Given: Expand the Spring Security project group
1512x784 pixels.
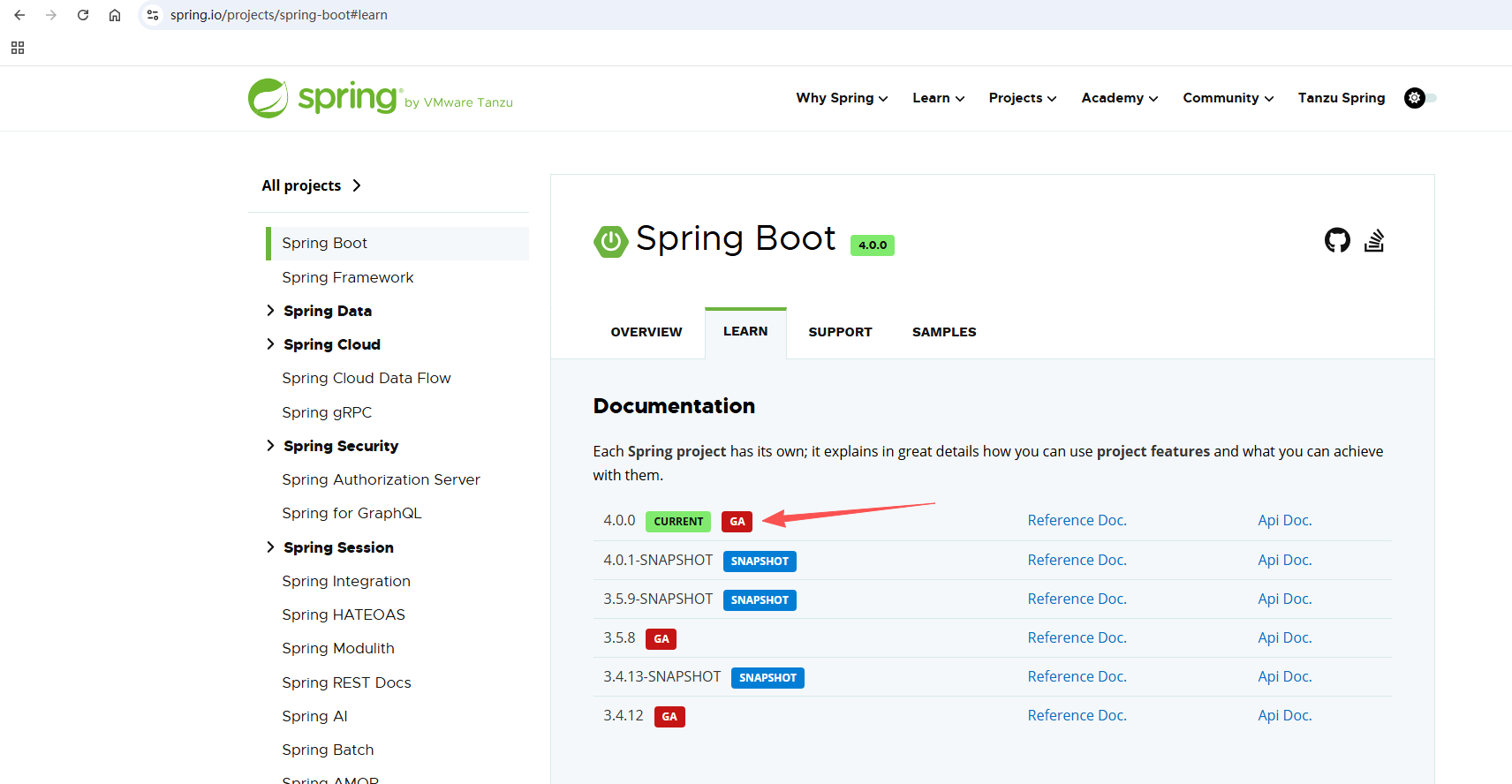Looking at the screenshot, I should pos(271,446).
